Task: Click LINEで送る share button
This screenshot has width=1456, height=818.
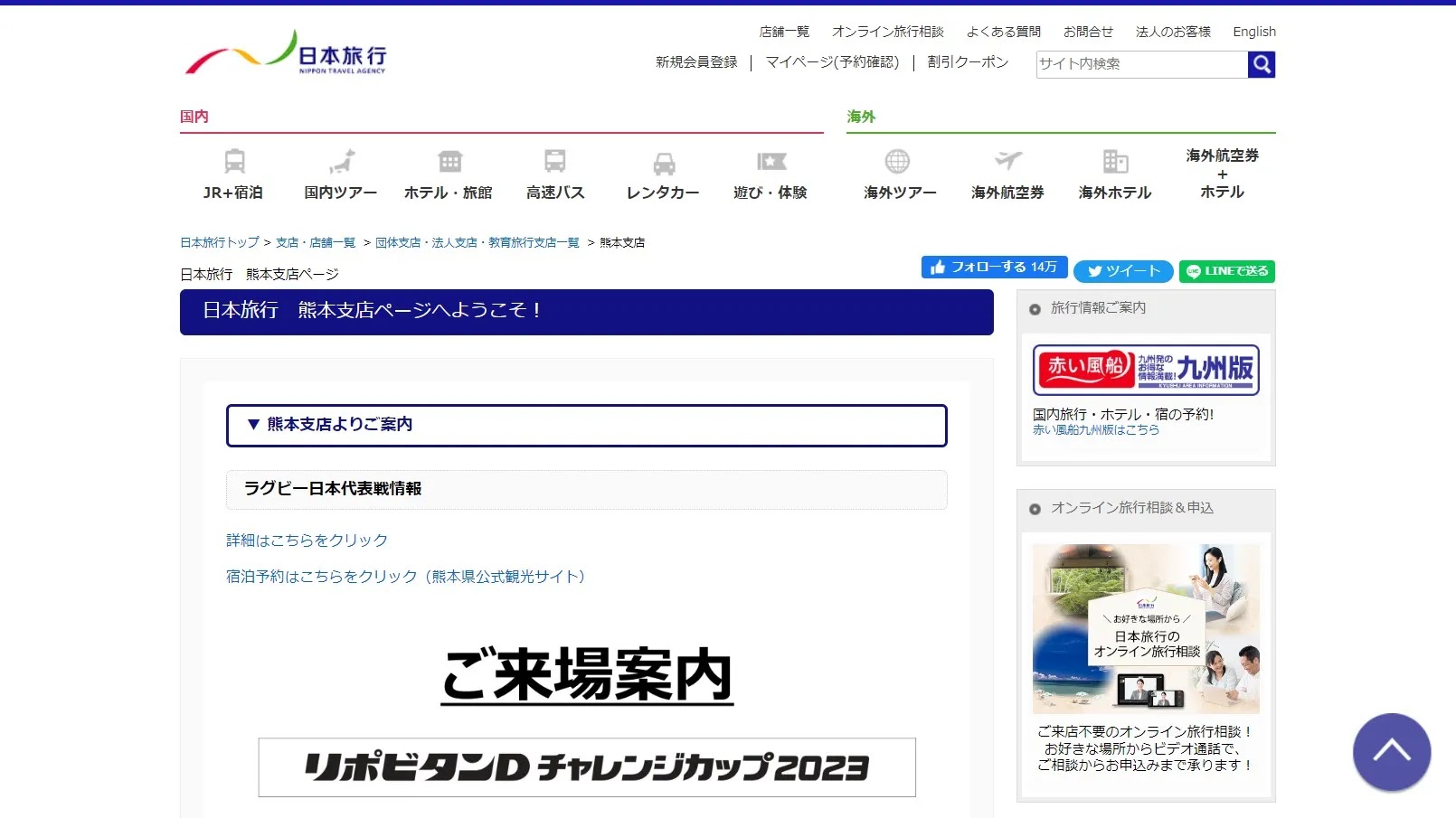Action: coord(1227,271)
